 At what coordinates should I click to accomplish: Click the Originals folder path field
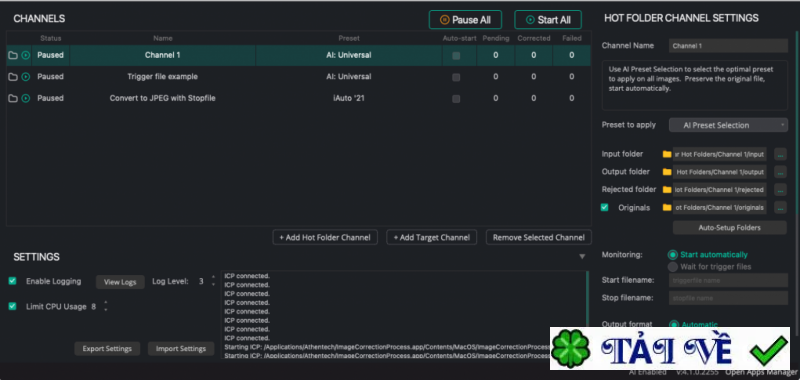point(719,208)
